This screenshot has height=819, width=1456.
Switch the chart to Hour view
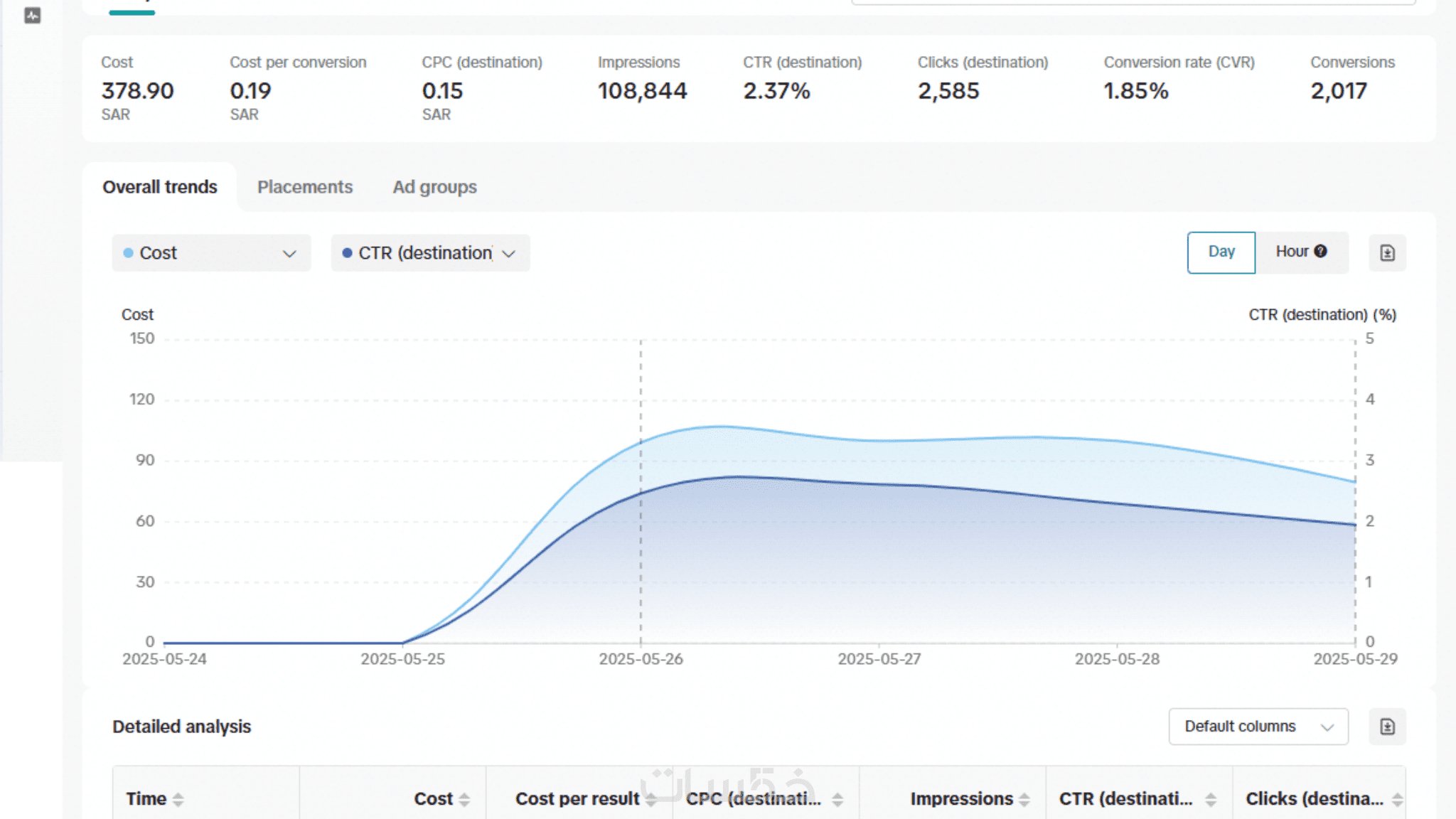(x=1291, y=252)
